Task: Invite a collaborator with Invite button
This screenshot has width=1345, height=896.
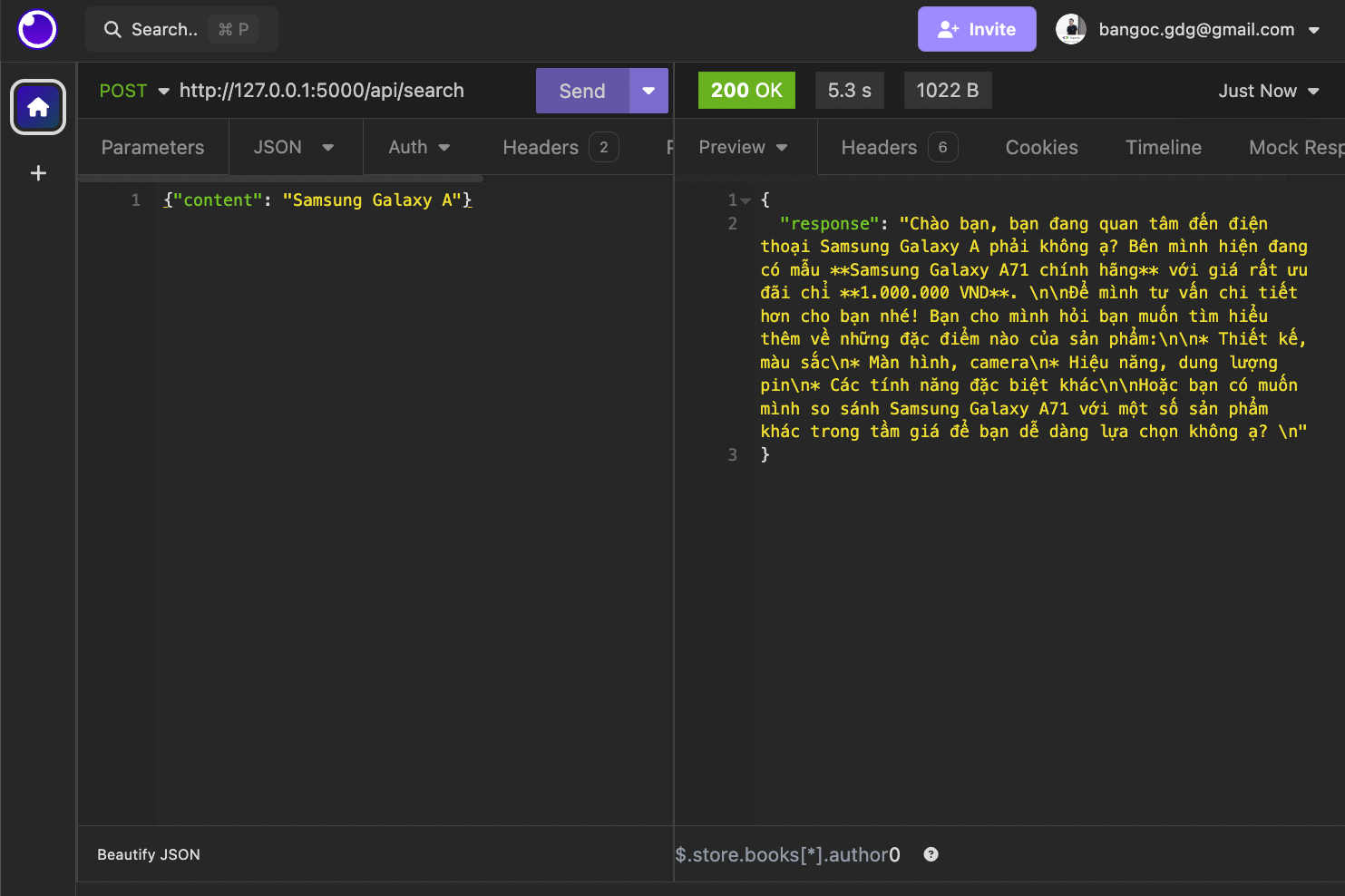Action: coord(977,29)
